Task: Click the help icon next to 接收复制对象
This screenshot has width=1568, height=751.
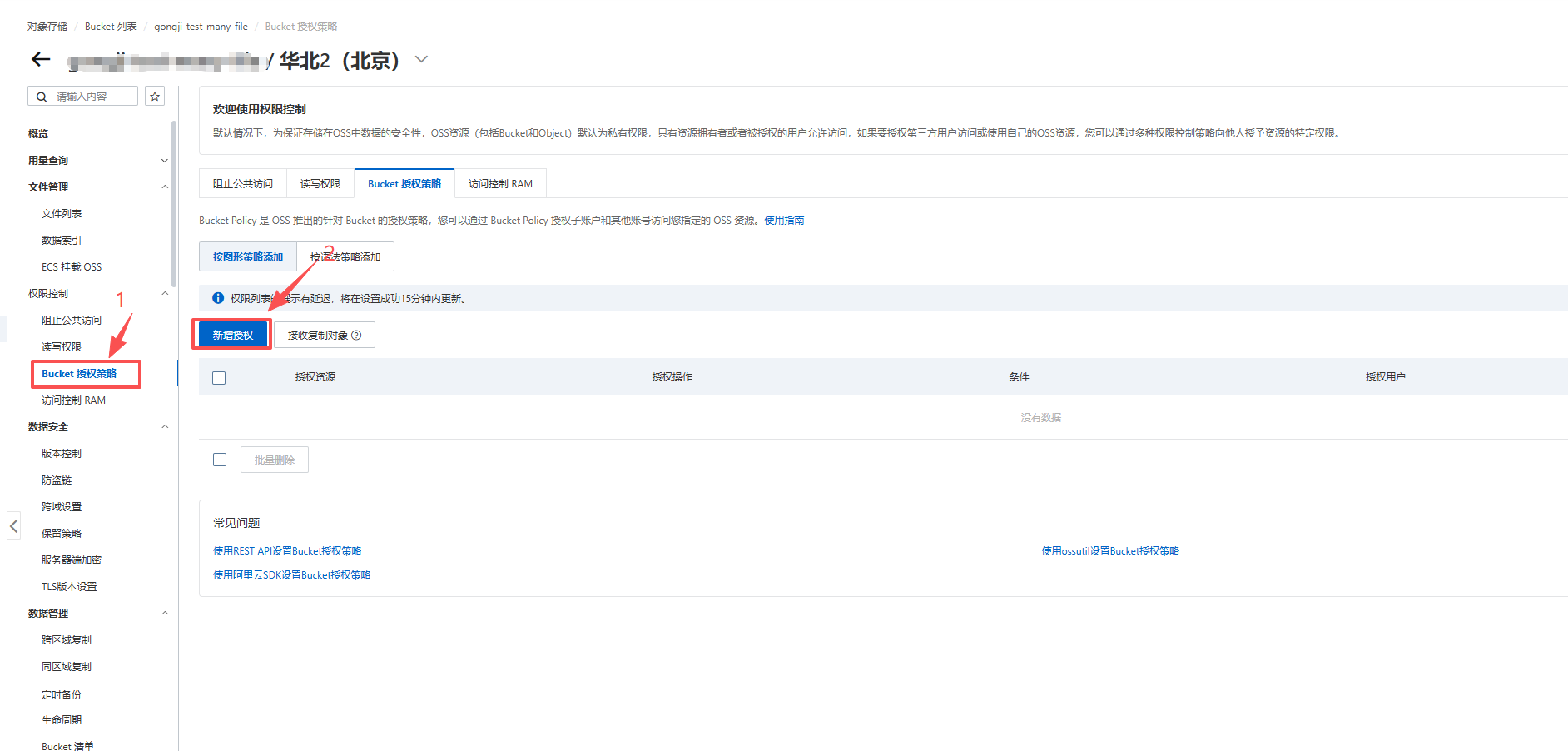Action: (x=356, y=336)
